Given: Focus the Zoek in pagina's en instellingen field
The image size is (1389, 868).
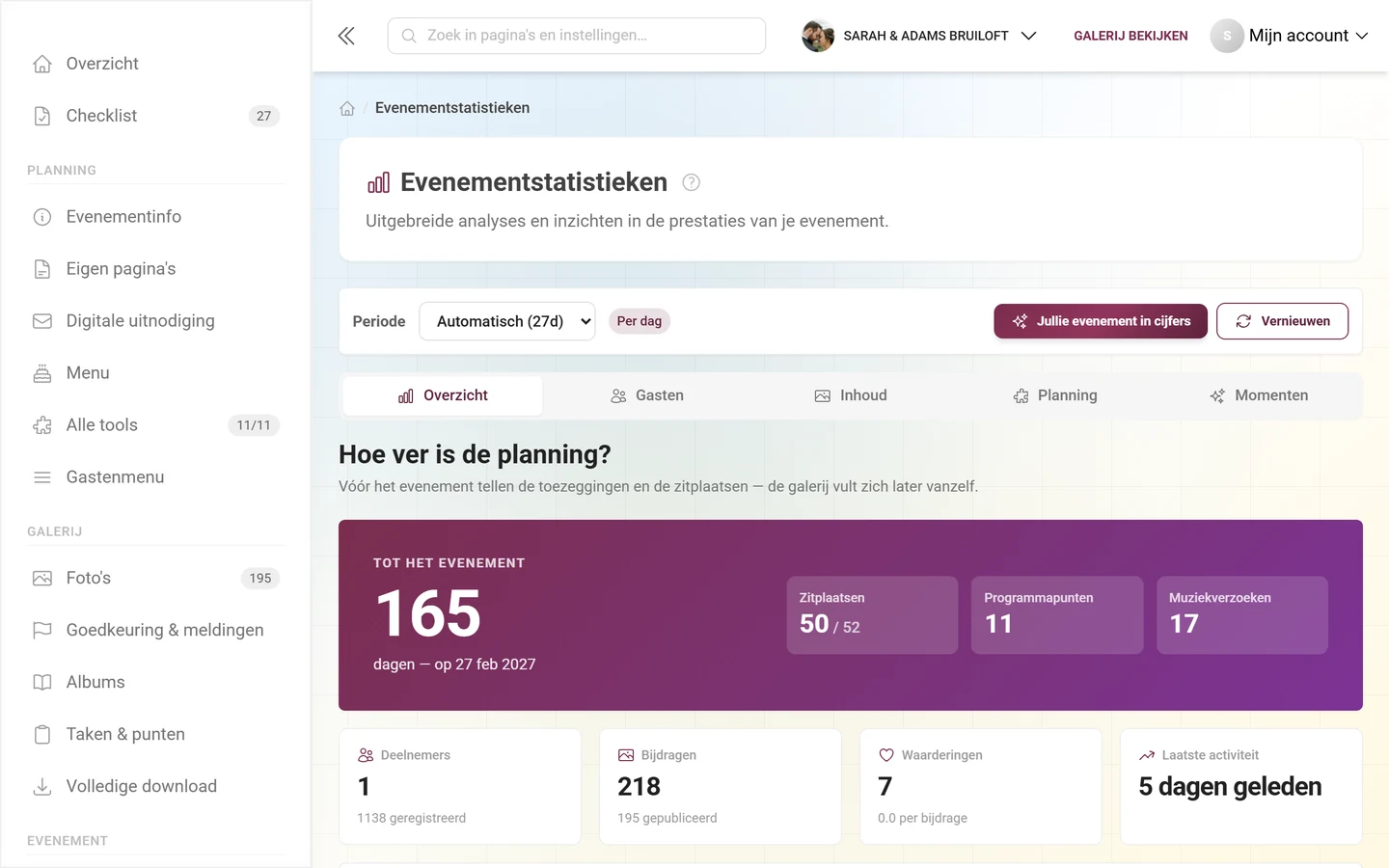Looking at the screenshot, I should click(x=577, y=36).
